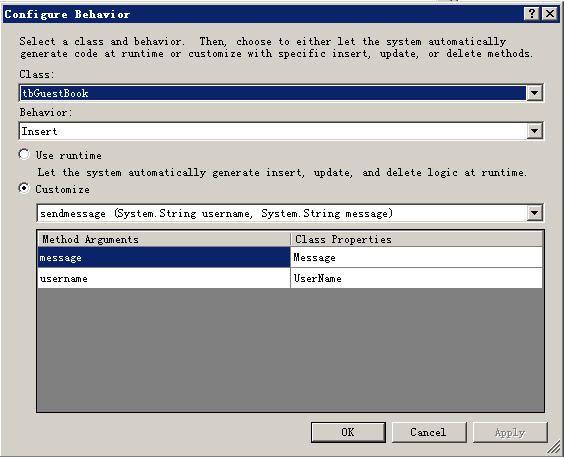
Task: Select the Use runtime radio button
Action: pyautogui.click(x=24, y=155)
